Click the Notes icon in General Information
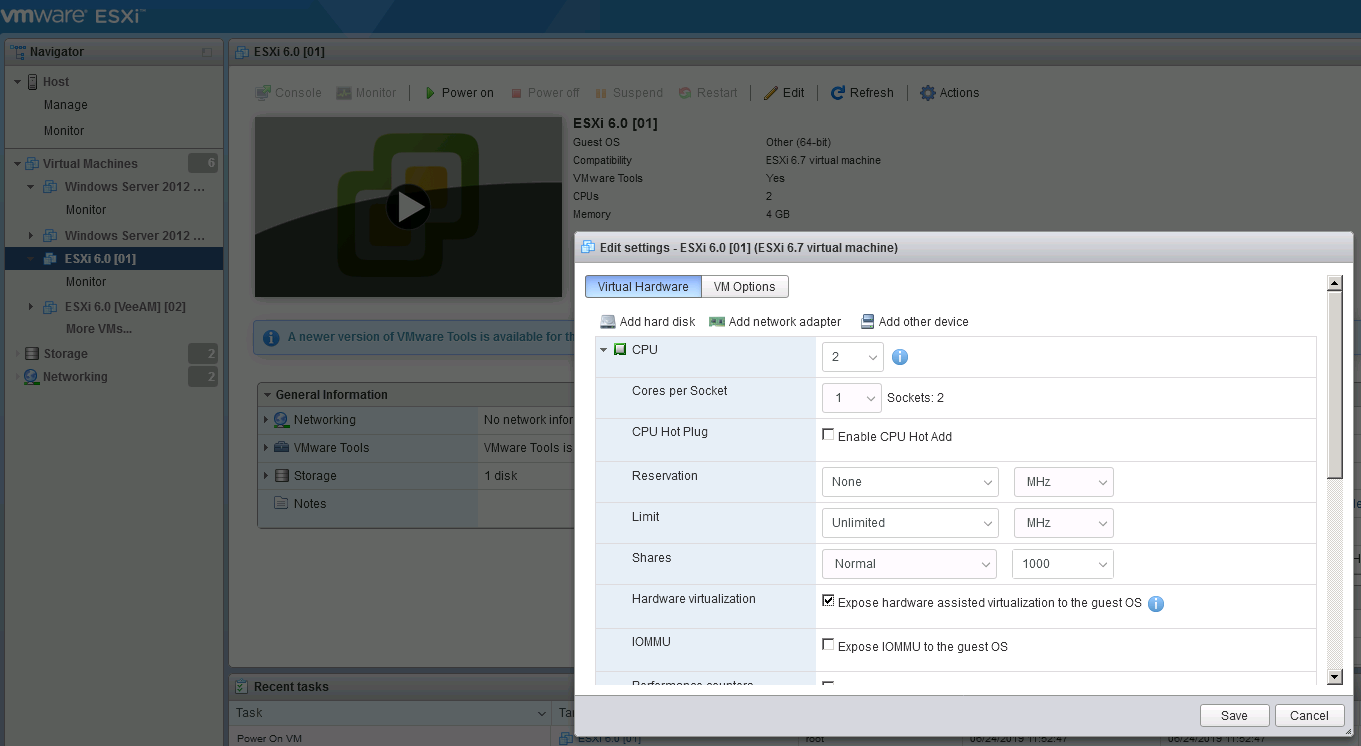1361x746 pixels. pos(281,504)
